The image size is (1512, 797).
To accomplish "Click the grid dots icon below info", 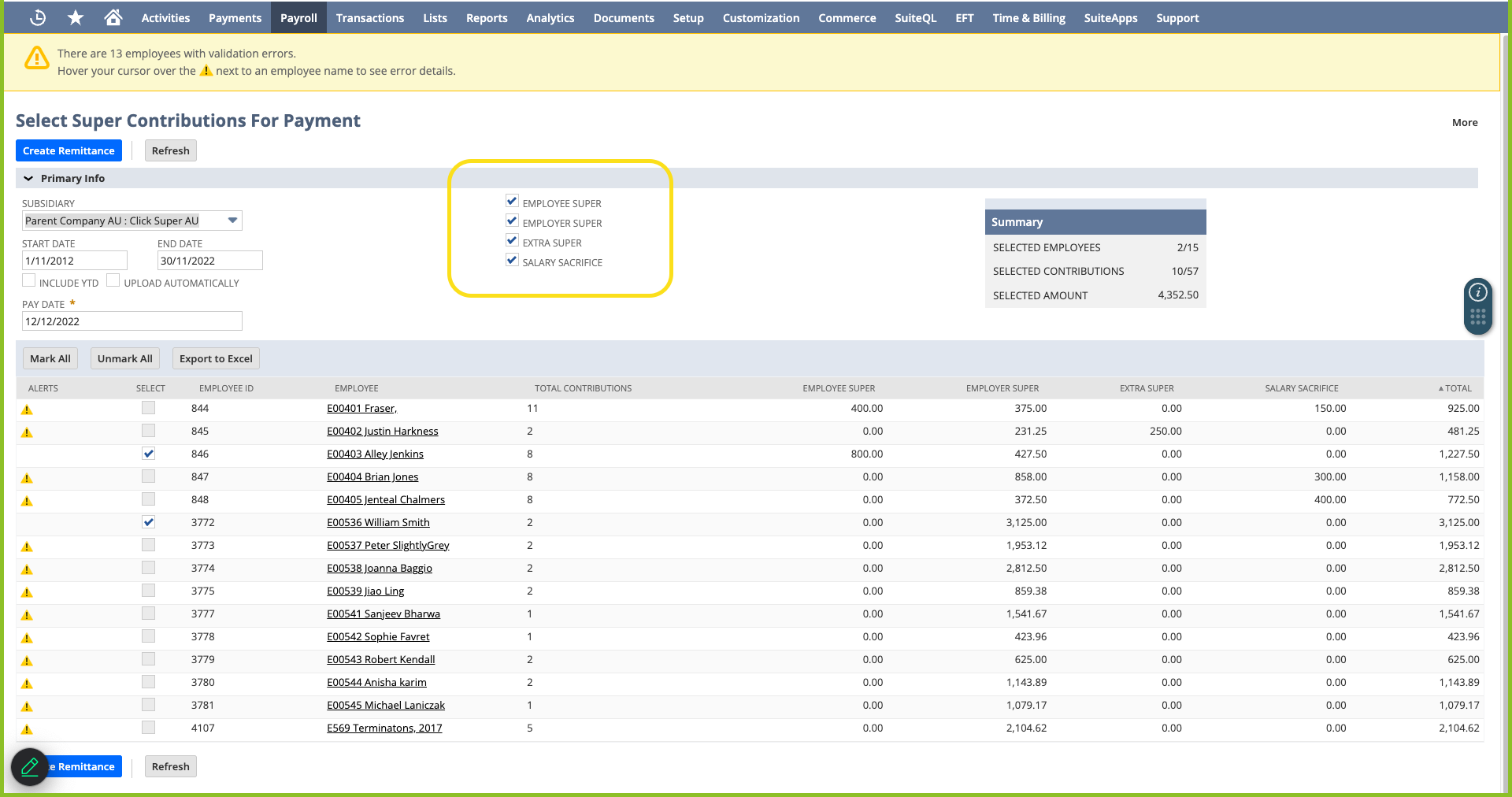I will pyautogui.click(x=1478, y=317).
